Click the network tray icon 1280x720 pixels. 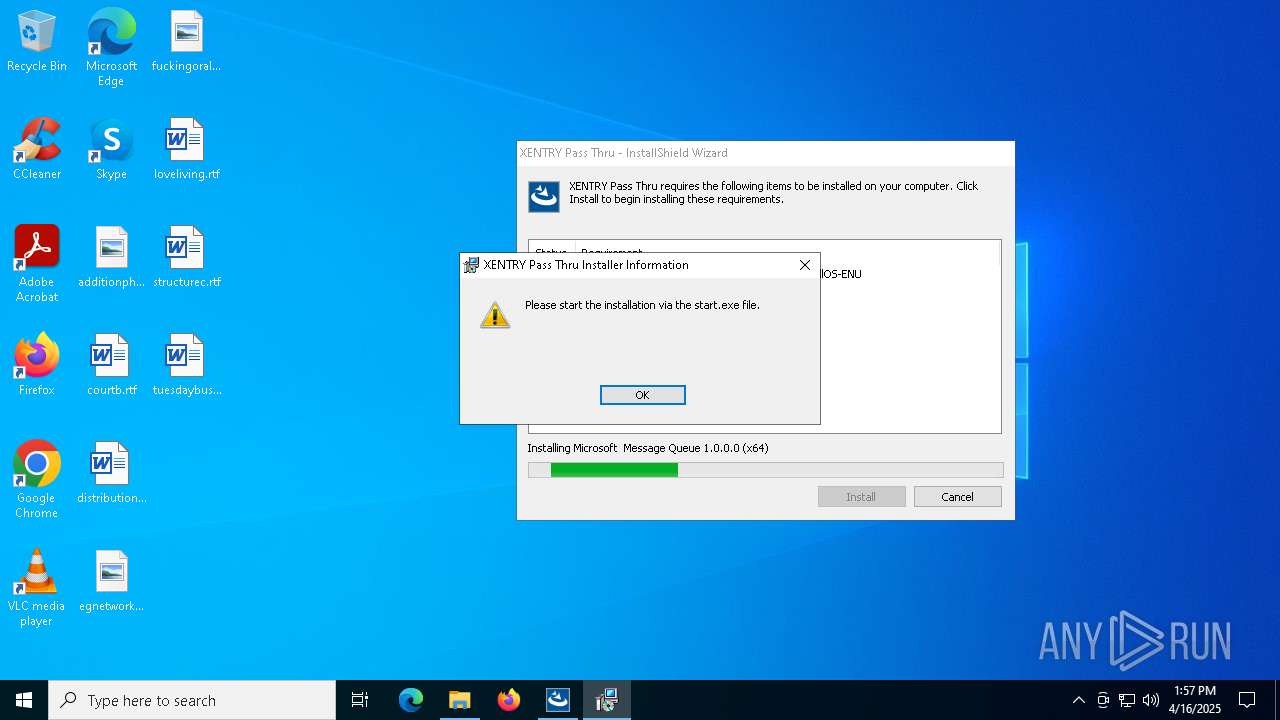point(1127,700)
